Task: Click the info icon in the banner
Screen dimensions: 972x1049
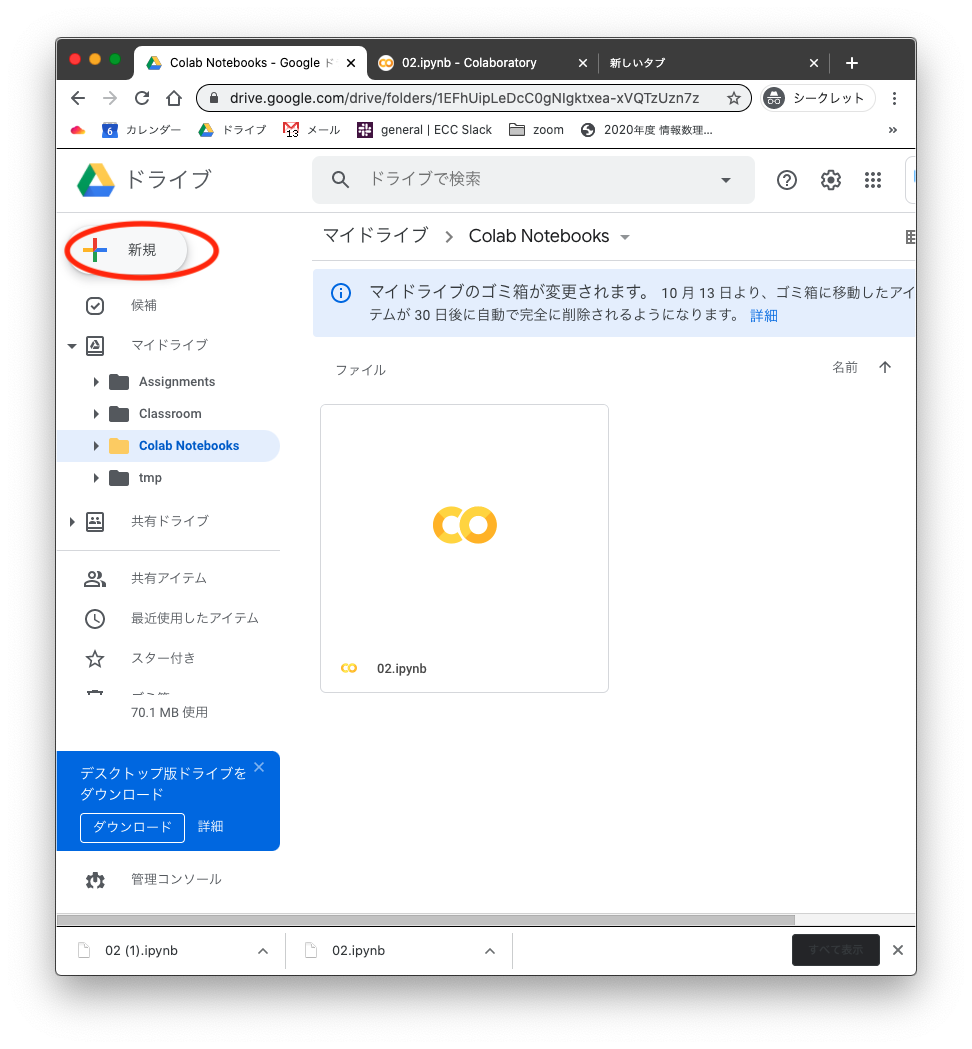Action: [341, 293]
